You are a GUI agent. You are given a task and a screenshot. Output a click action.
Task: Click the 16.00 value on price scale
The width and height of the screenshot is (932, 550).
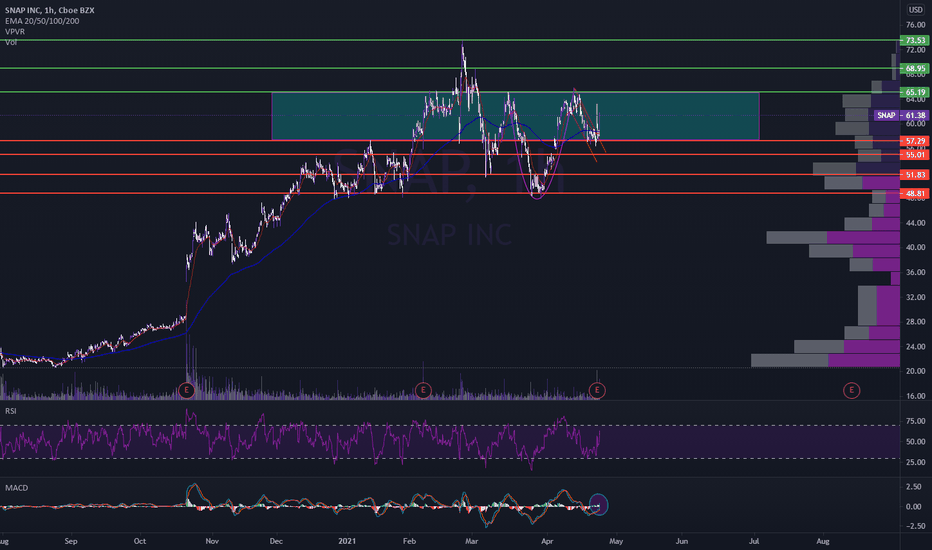915,396
